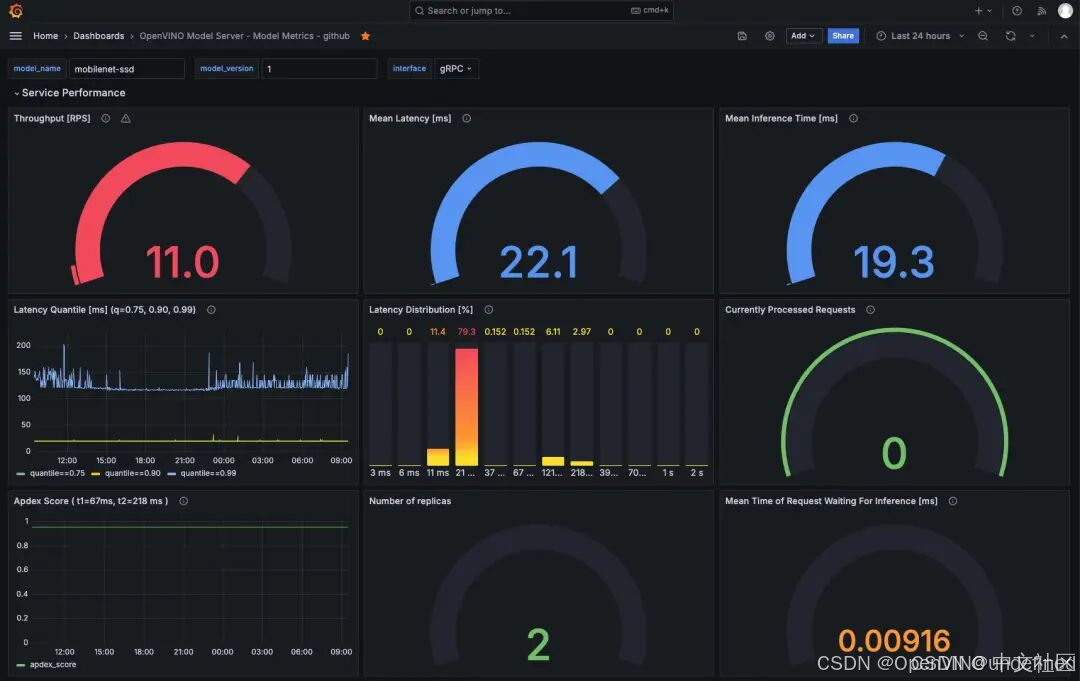Click Currently Processed Requests info icon
The width and height of the screenshot is (1080, 681).
pyautogui.click(x=871, y=310)
